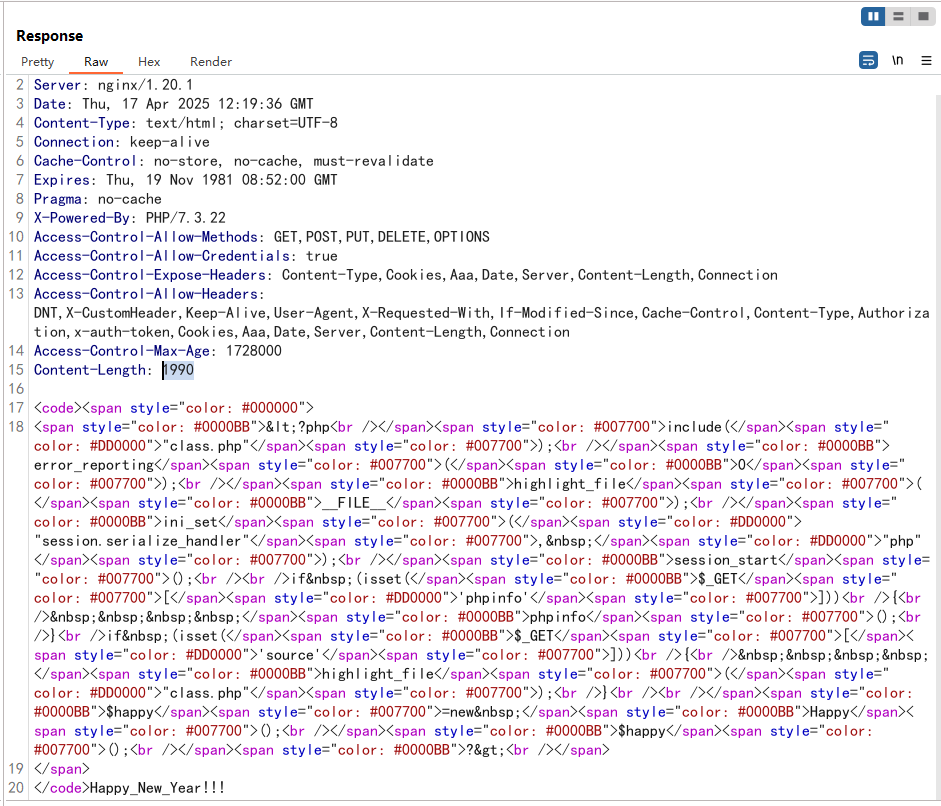Image resolution: width=941 pixels, height=806 pixels.
Task: Toggle line wrap in response viewer
Action: (x=869, y=61)
